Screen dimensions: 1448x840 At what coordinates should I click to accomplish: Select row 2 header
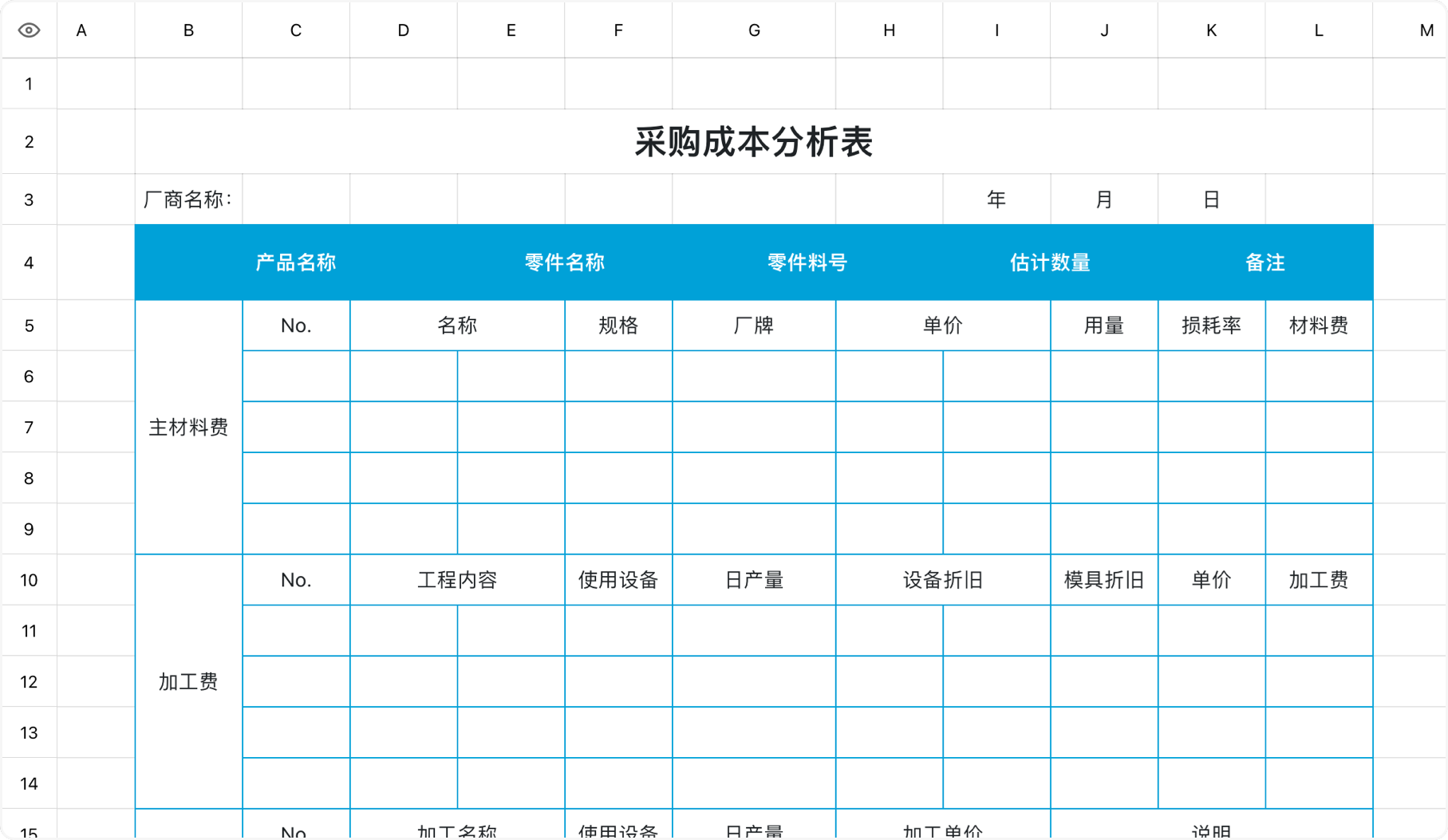point(29,142)
